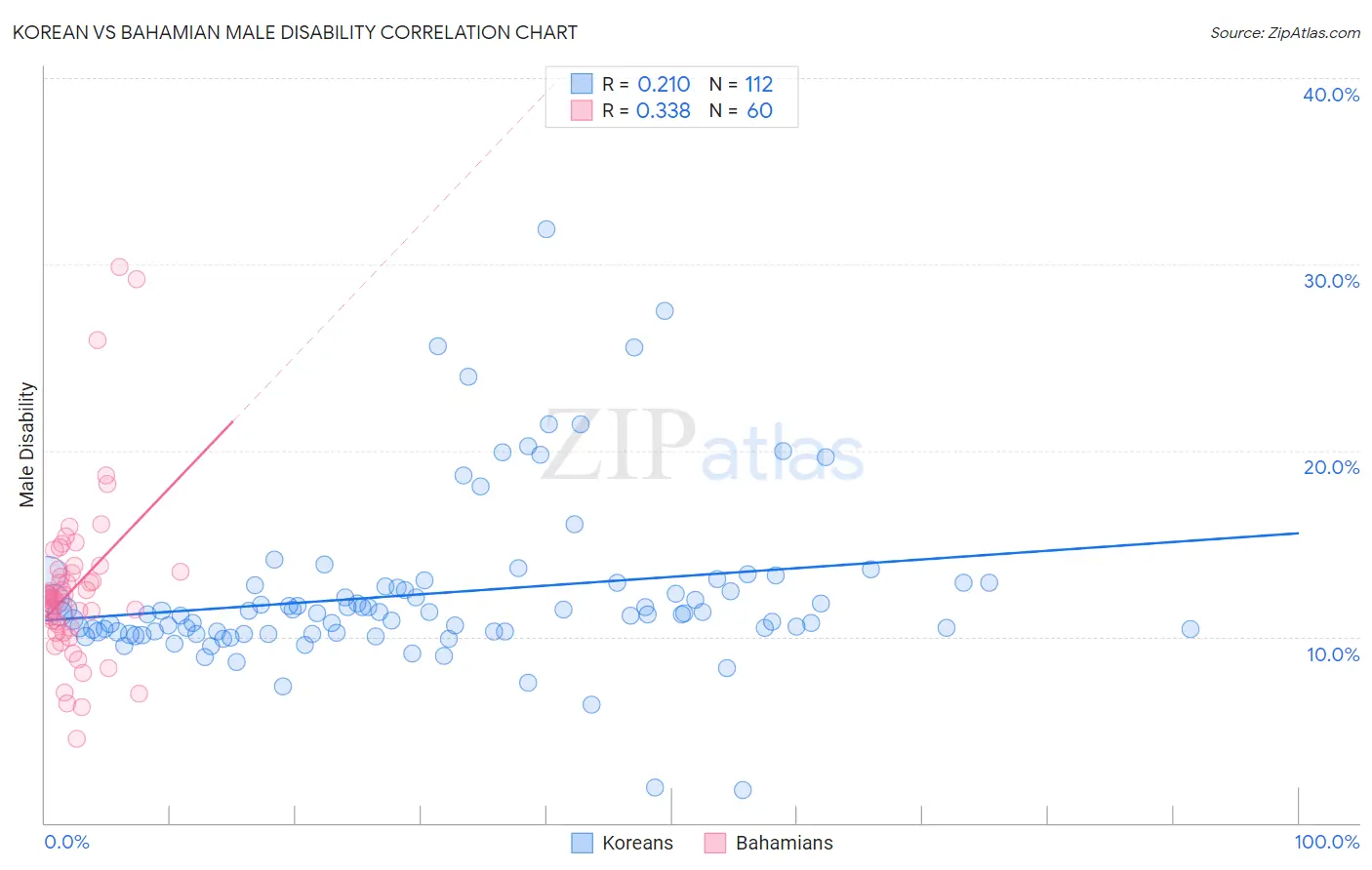This screenshot has width=1372, height=870.
Task: Click the 0.0% x-axis label
Action: coord(66,842)
